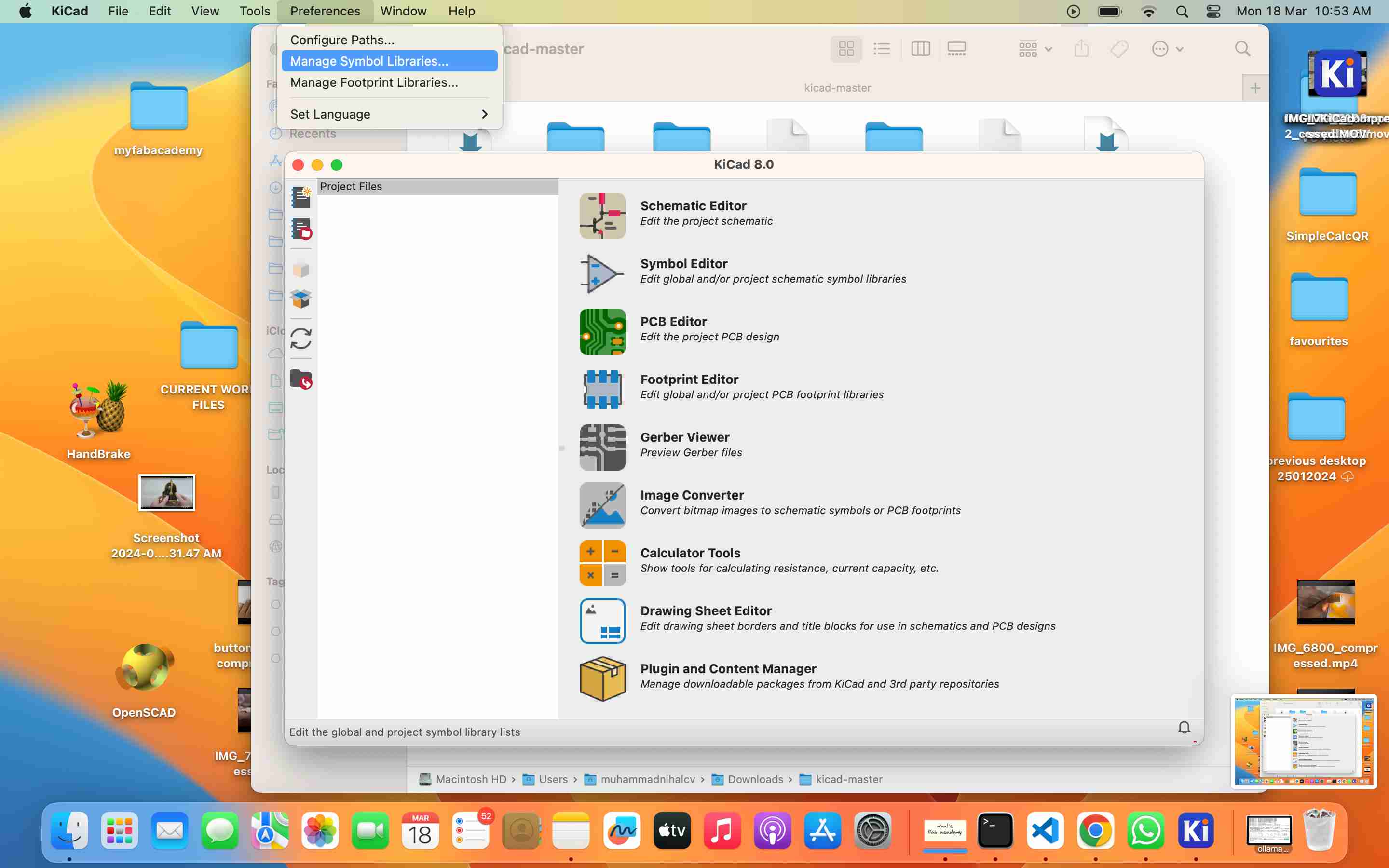Open the Help menu

462,11
